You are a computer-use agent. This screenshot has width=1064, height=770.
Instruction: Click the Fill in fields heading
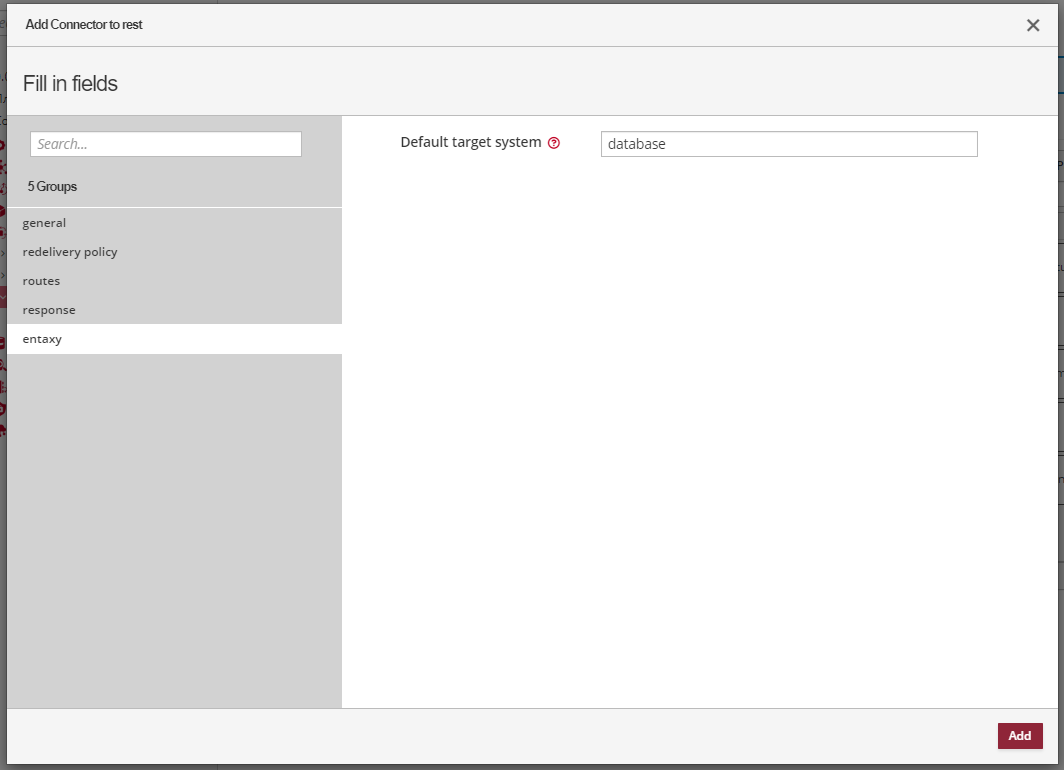[x=70, y=84]
